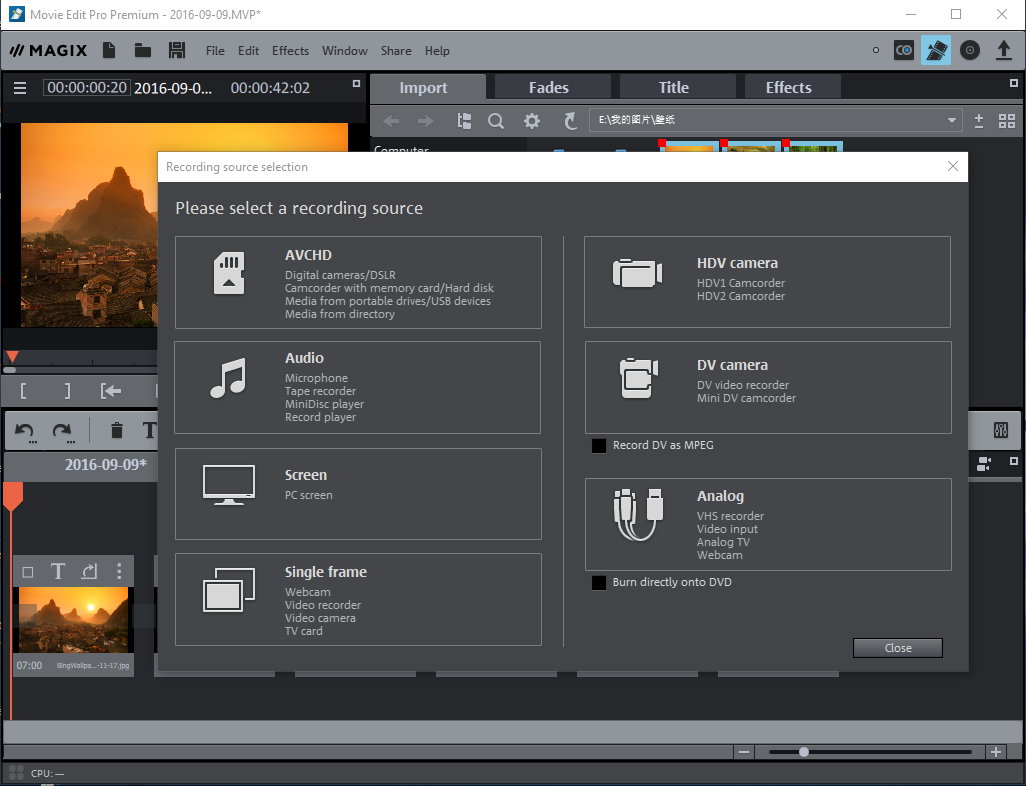Image resolution: width=1026 pixels, height=786 pixels.
Task: Navigate forward in the Import browser
Action: [x=425, y=121]
